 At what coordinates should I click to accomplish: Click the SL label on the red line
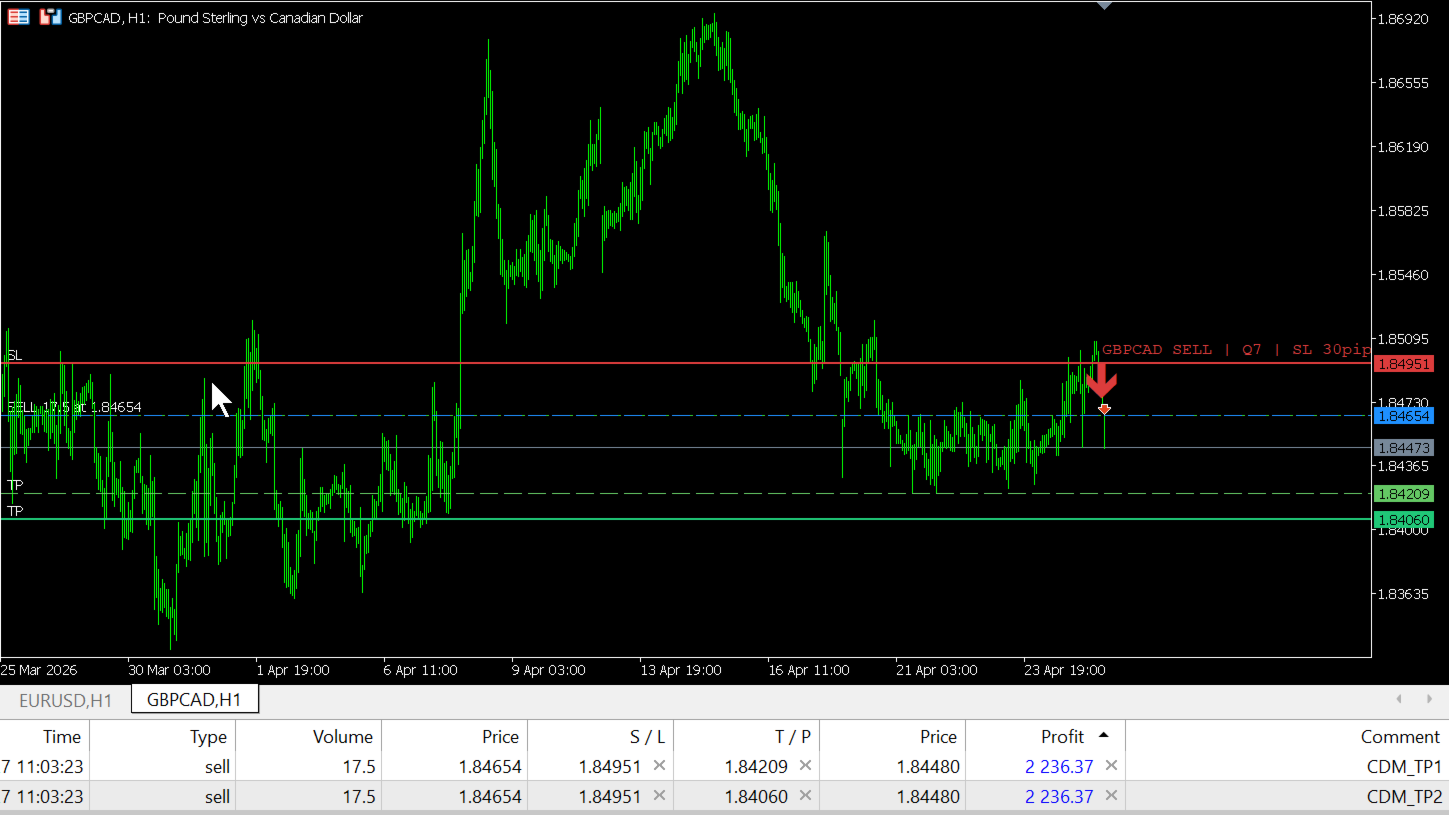click(x=15, y=355)
